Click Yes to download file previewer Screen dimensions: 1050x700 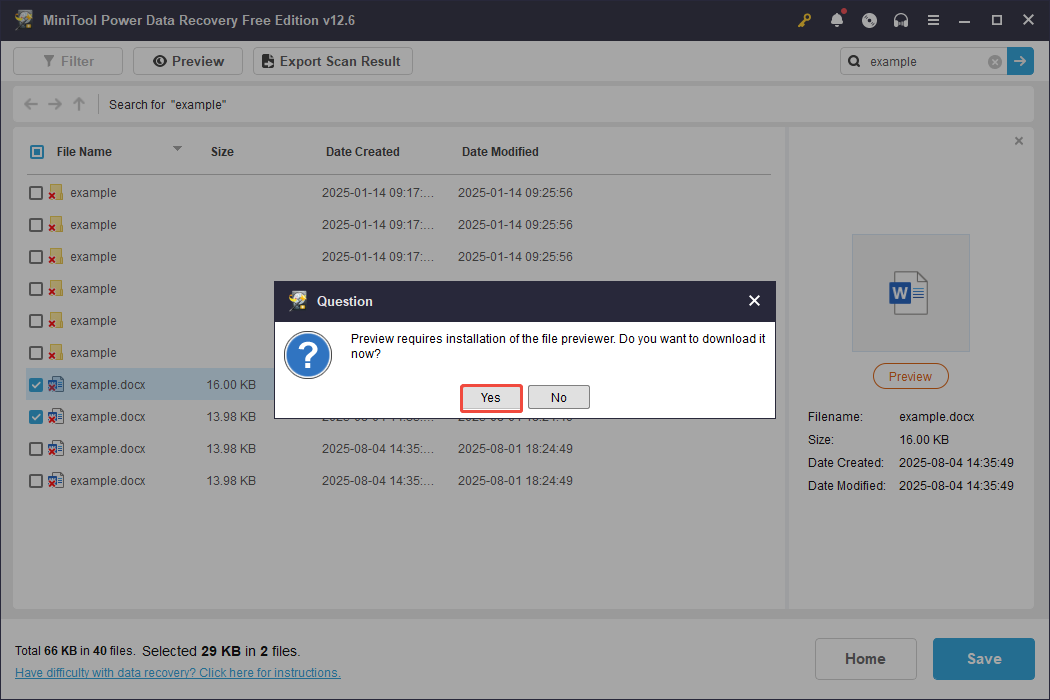(x=490, y=397)
